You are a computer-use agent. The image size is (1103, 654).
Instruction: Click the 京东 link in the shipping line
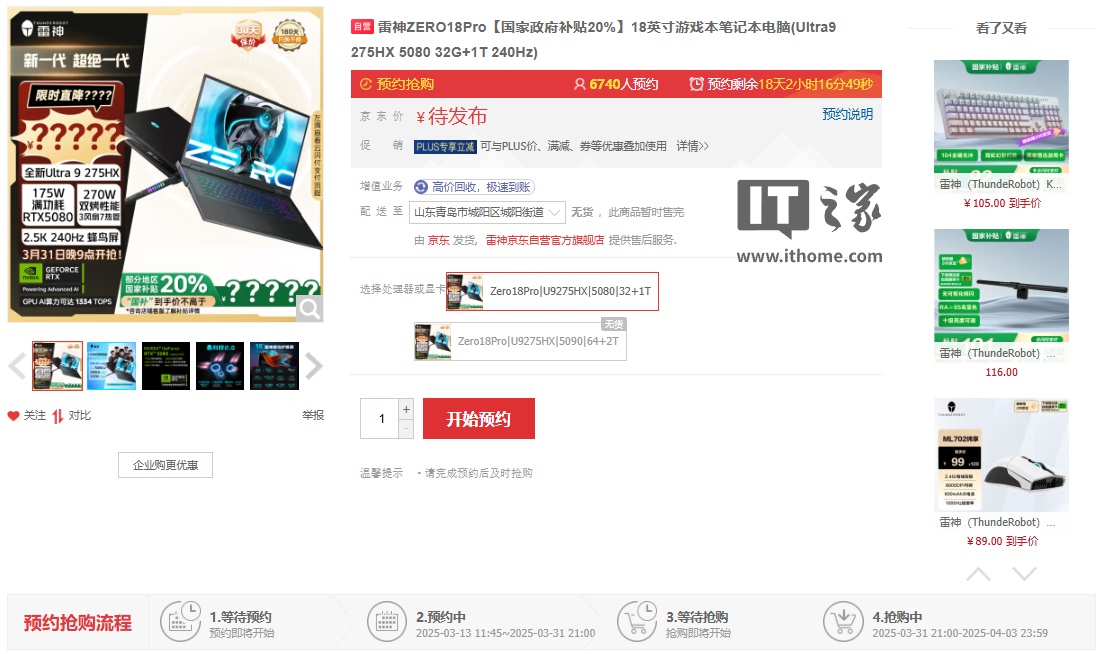(439, 241)
